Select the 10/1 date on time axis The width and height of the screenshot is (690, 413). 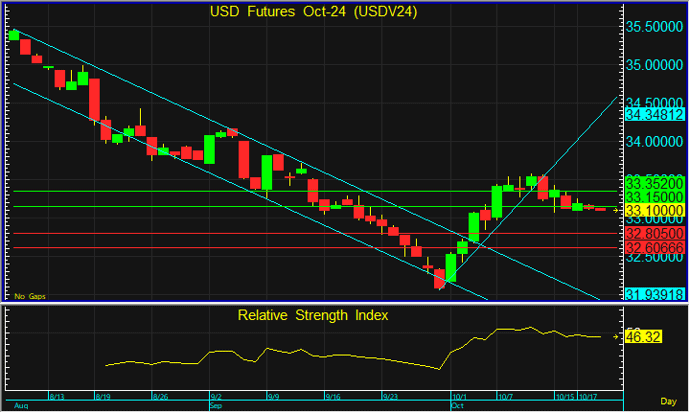tap(460, 397)
